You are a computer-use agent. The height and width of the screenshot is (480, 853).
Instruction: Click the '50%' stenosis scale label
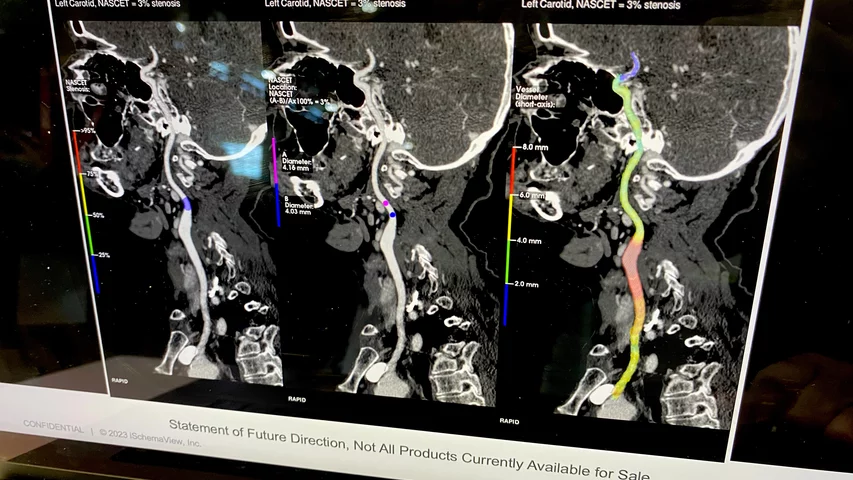pos(98,216)
